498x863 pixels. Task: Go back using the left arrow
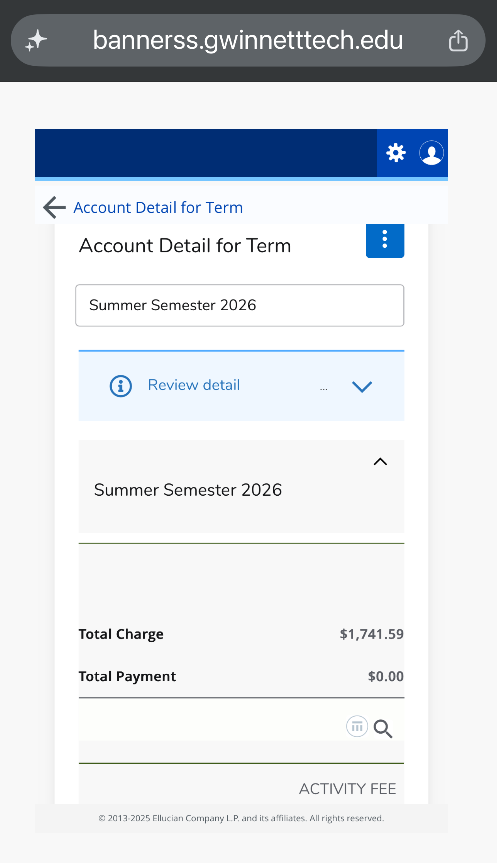(x=54, y=207)
